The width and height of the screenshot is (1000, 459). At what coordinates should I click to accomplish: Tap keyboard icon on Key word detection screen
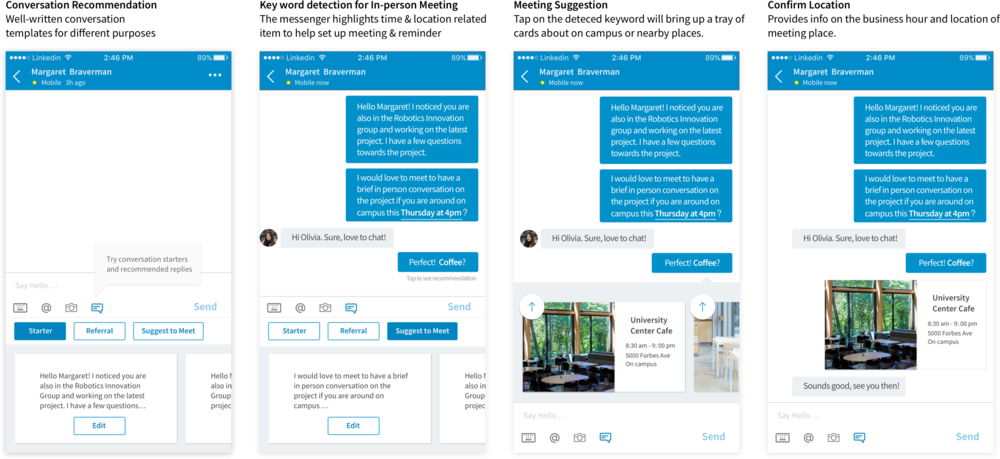pos(274,308)
